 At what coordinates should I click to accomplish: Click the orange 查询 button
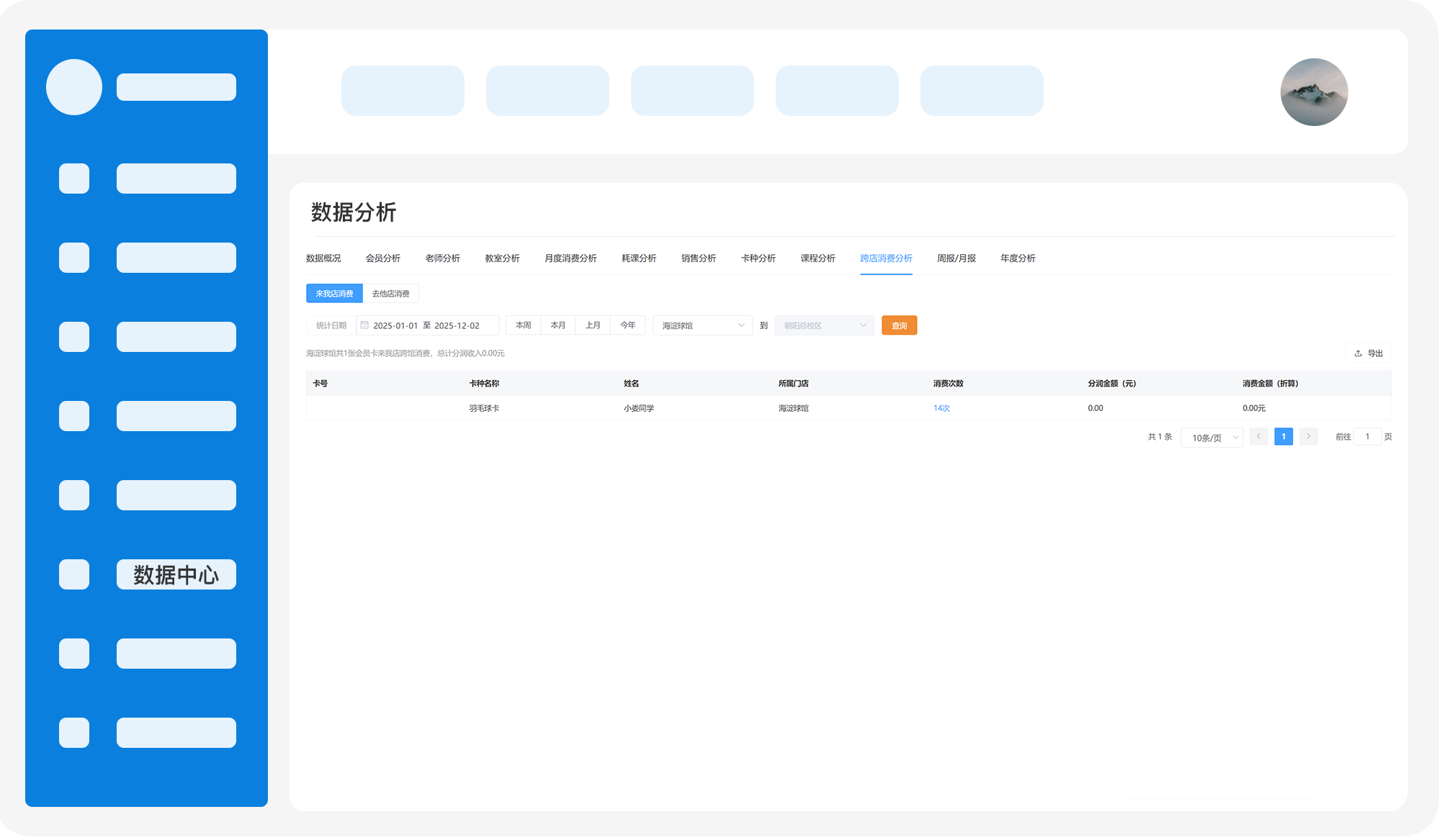tap(899, 326)
